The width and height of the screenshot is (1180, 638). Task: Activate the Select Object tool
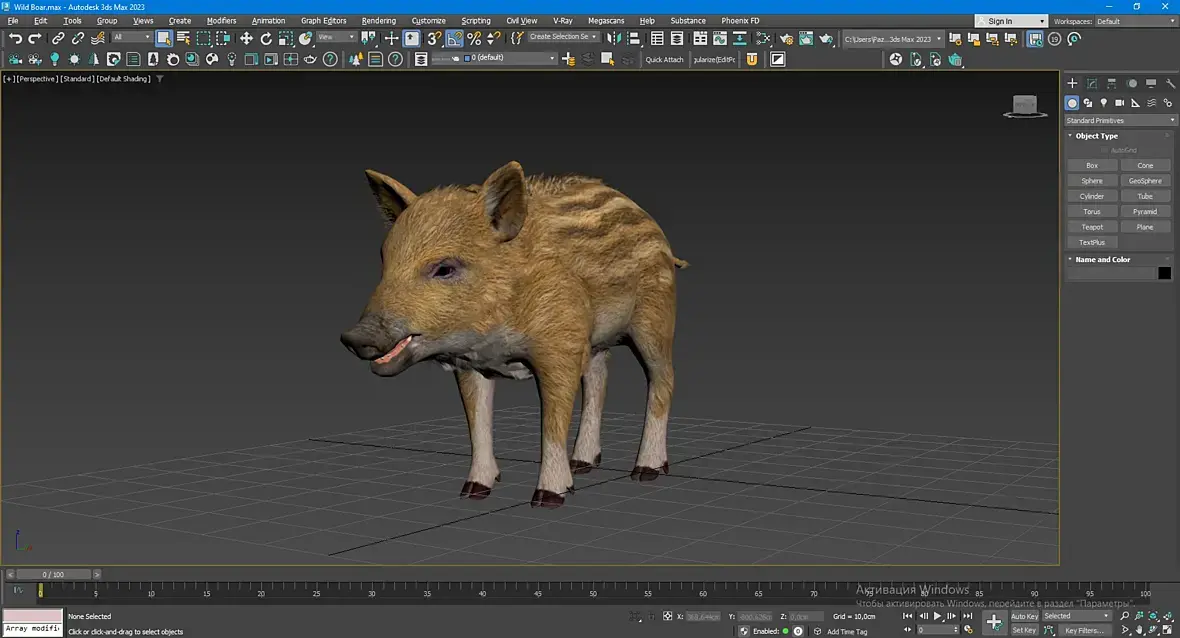coord(163,38)
